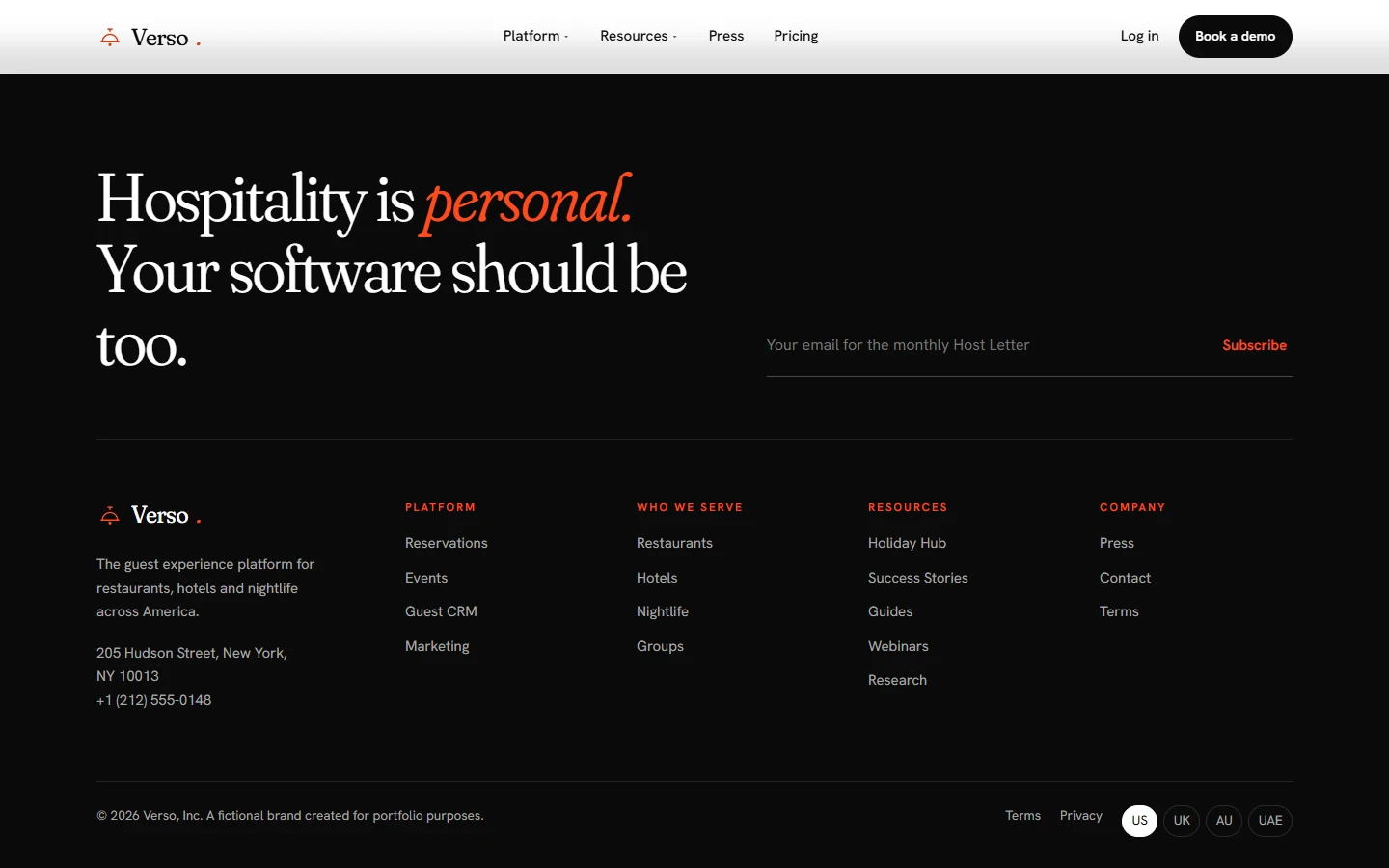Open the Resources dropdown in the top navigation
Screen dimensions: 1389x868
pyautogui.click(x=639, y=36)
